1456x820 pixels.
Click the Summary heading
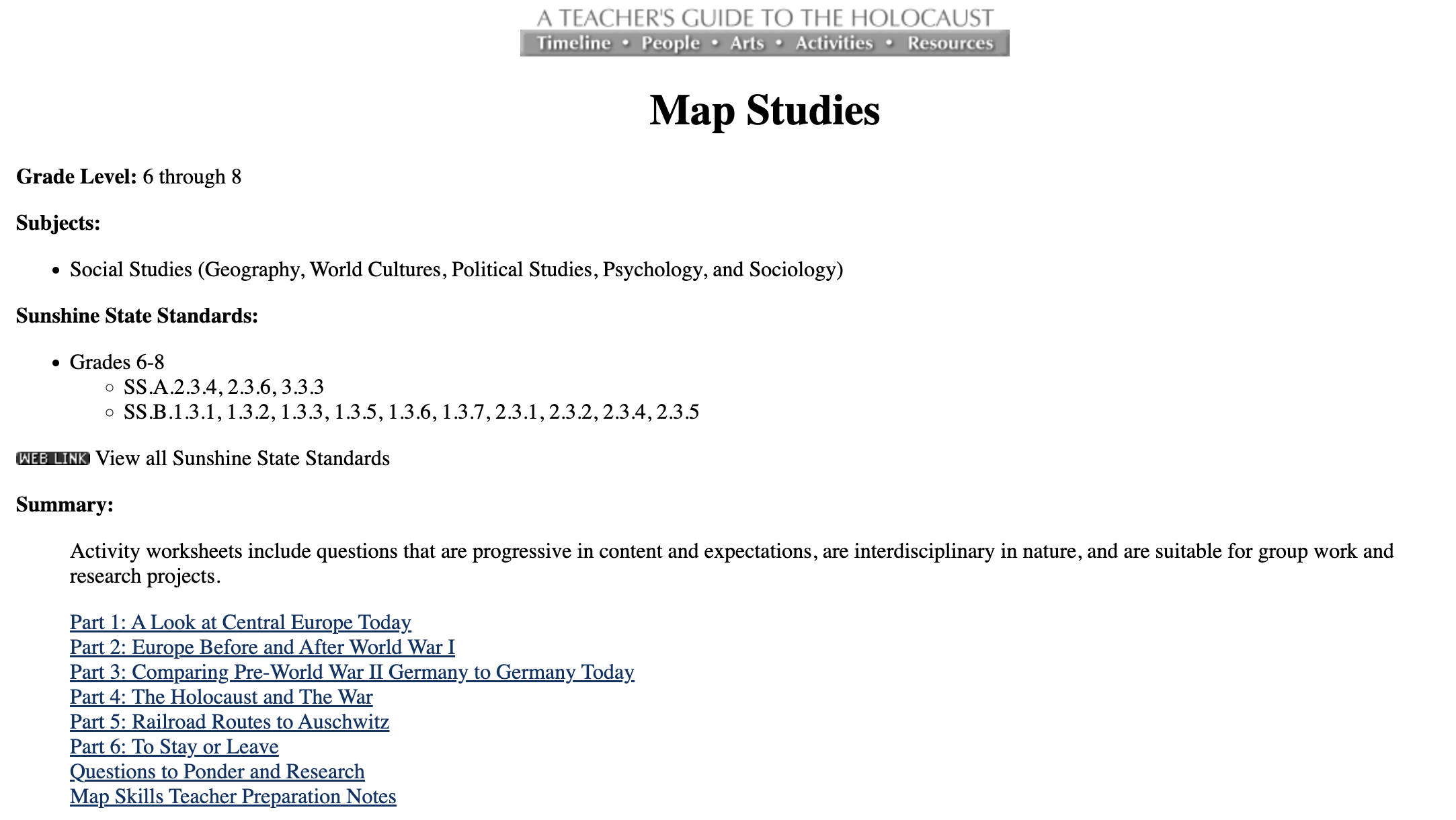(x=65, y=504)
